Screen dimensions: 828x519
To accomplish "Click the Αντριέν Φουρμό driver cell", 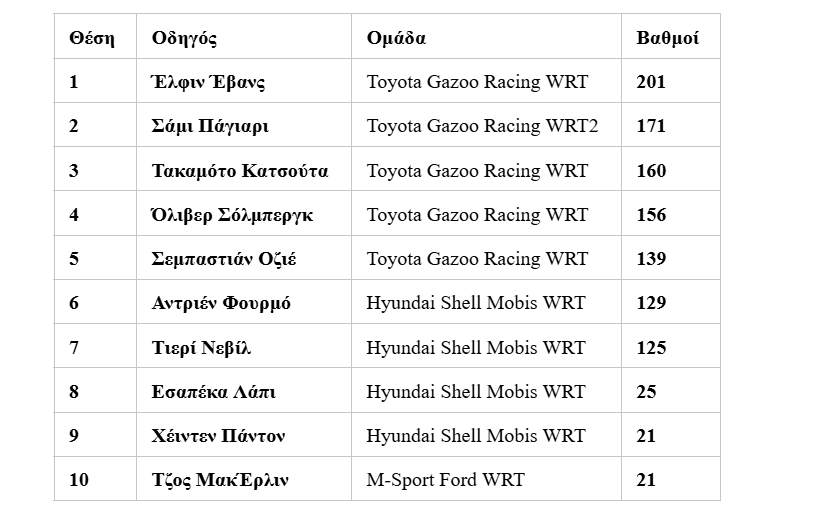I will 244,302.
